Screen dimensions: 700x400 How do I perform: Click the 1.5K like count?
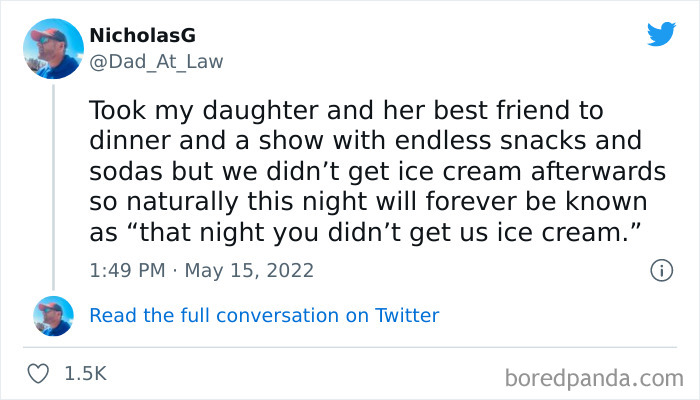point(85,373)
